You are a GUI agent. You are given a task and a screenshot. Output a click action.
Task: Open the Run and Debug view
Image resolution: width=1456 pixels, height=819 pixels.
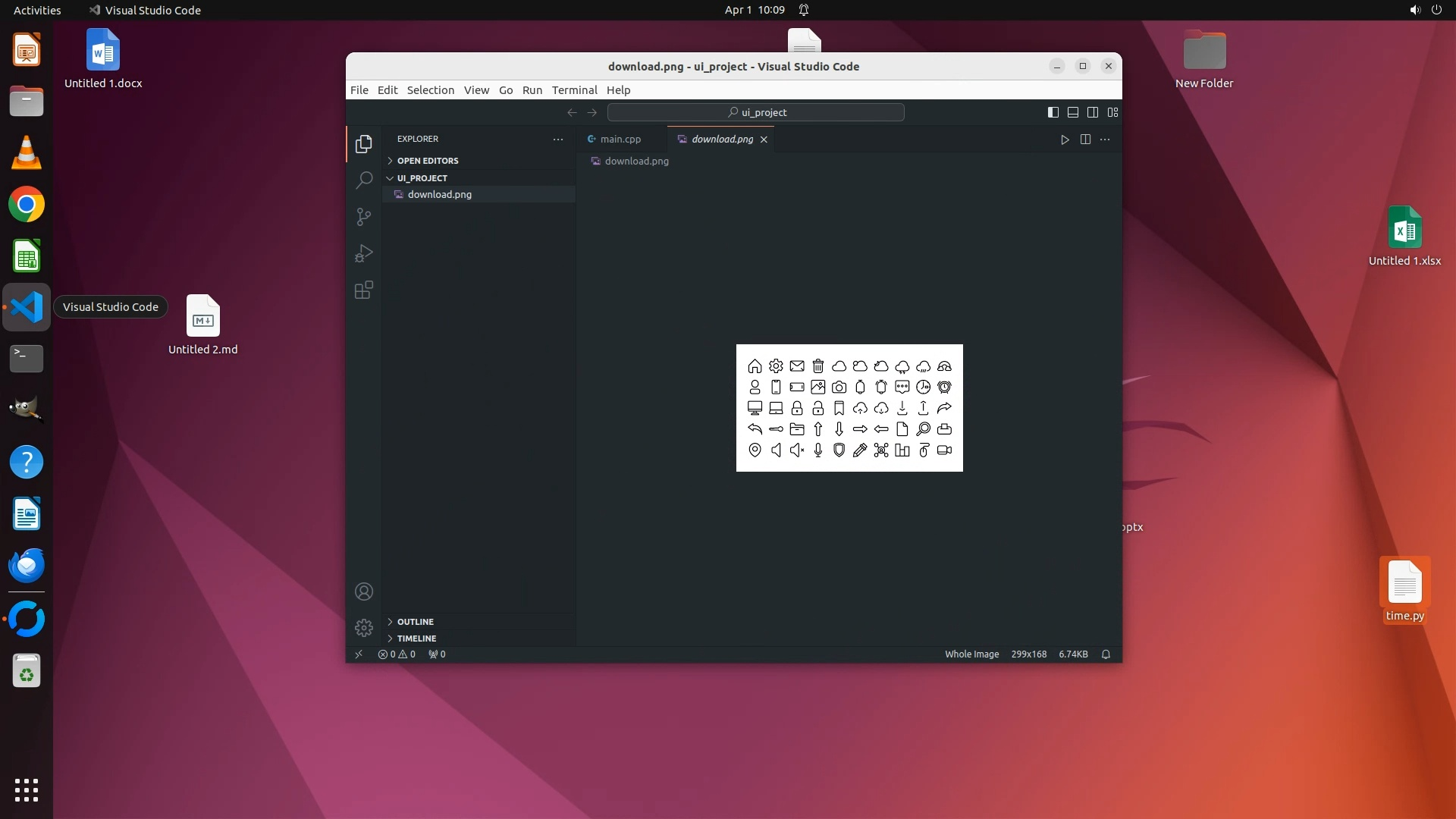pos(364,253)
